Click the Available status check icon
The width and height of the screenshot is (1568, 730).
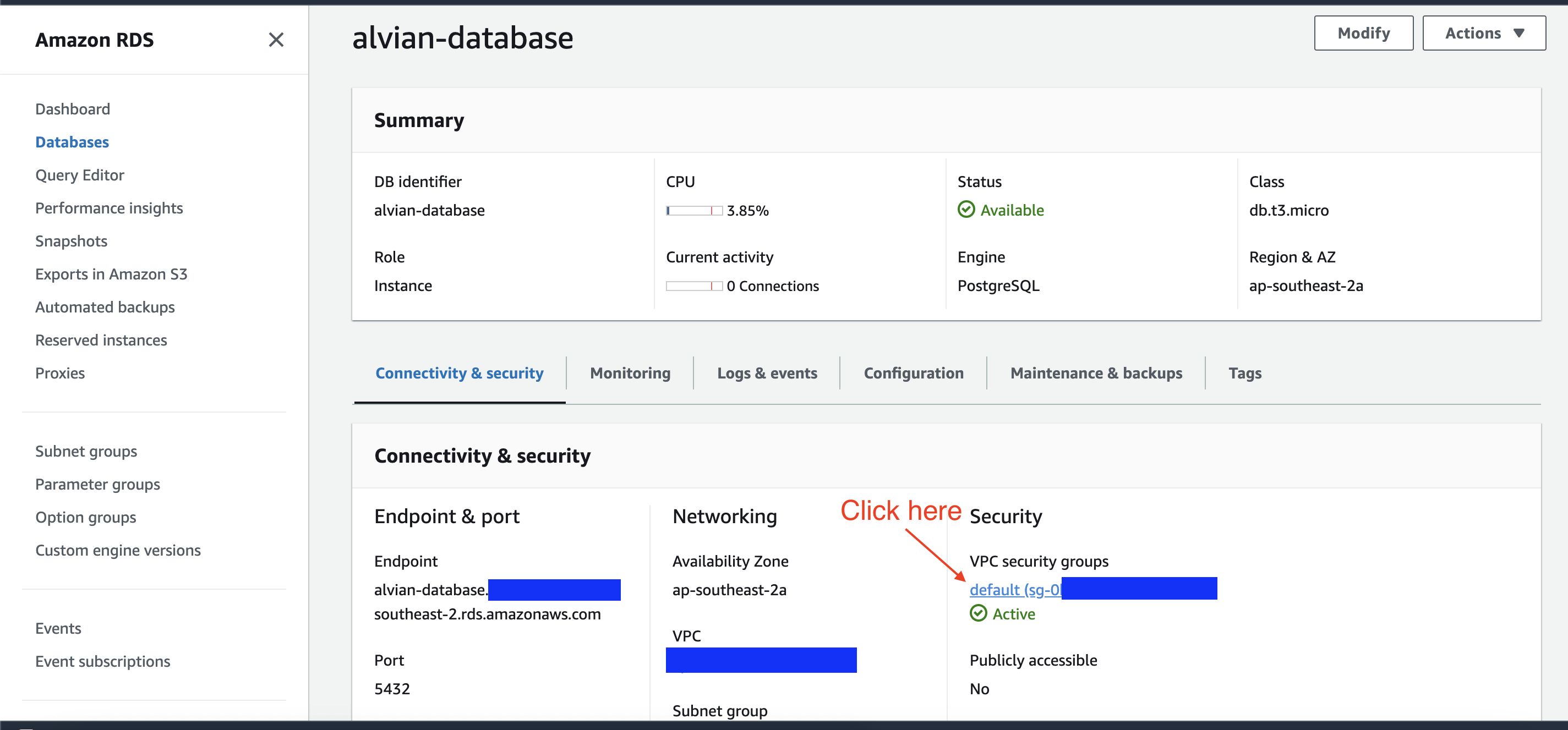(966, 210)
